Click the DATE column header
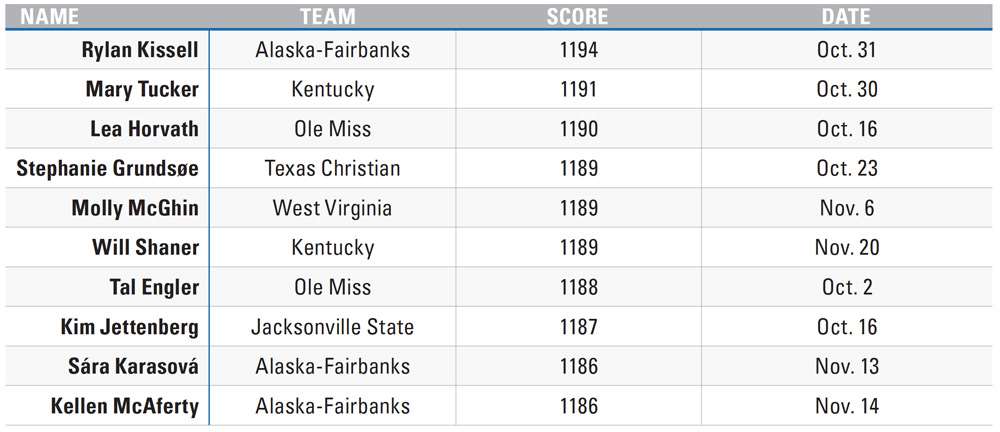The width and height of the screenshot is (1000, 432). (x=846, y=17)
